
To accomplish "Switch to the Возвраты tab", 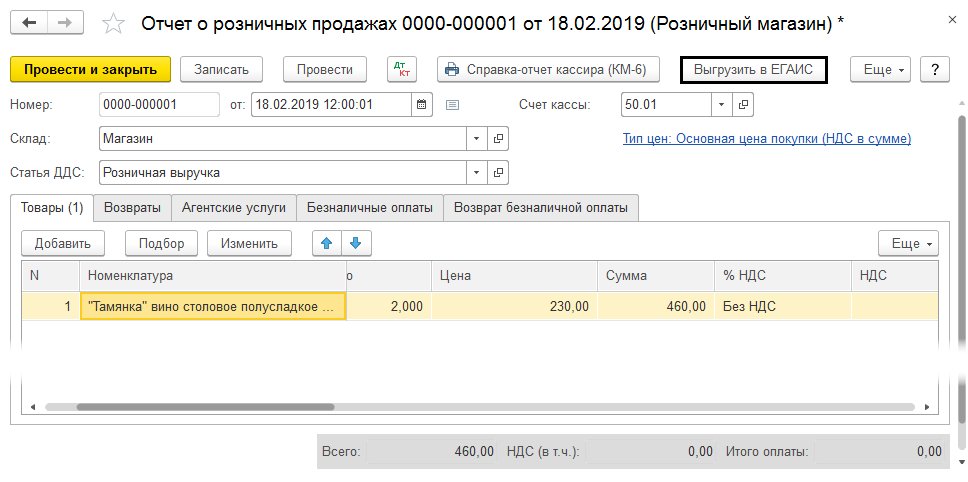I will tap(132, 208).
